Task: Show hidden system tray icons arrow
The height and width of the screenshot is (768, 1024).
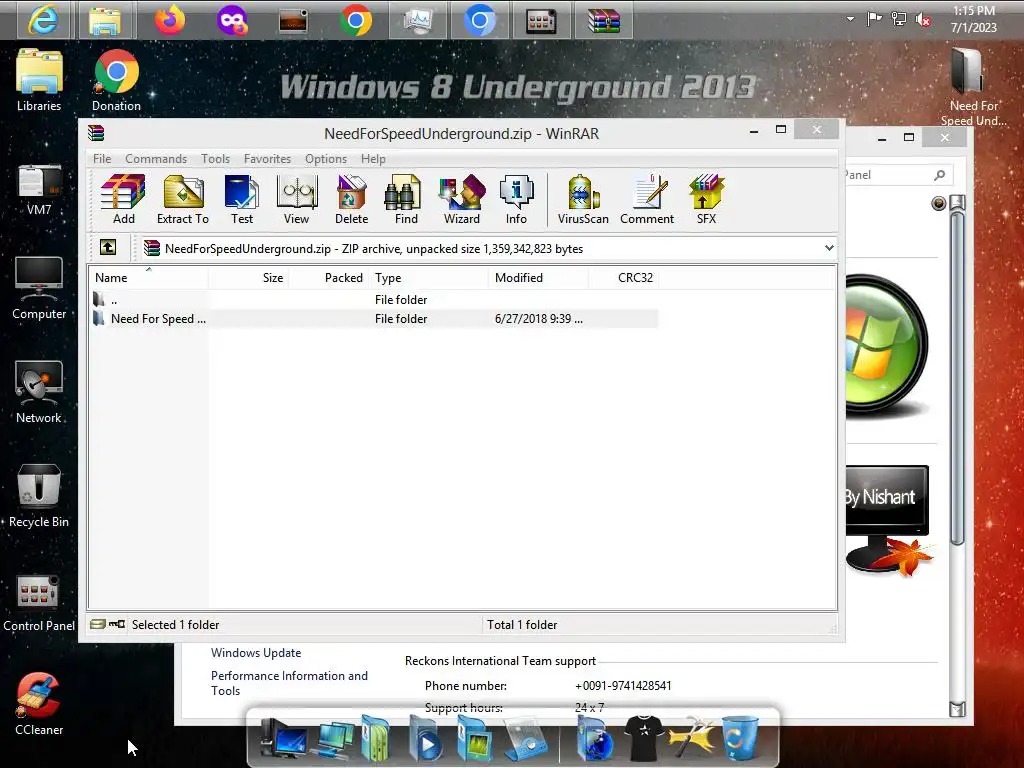Action: [850, 19]
